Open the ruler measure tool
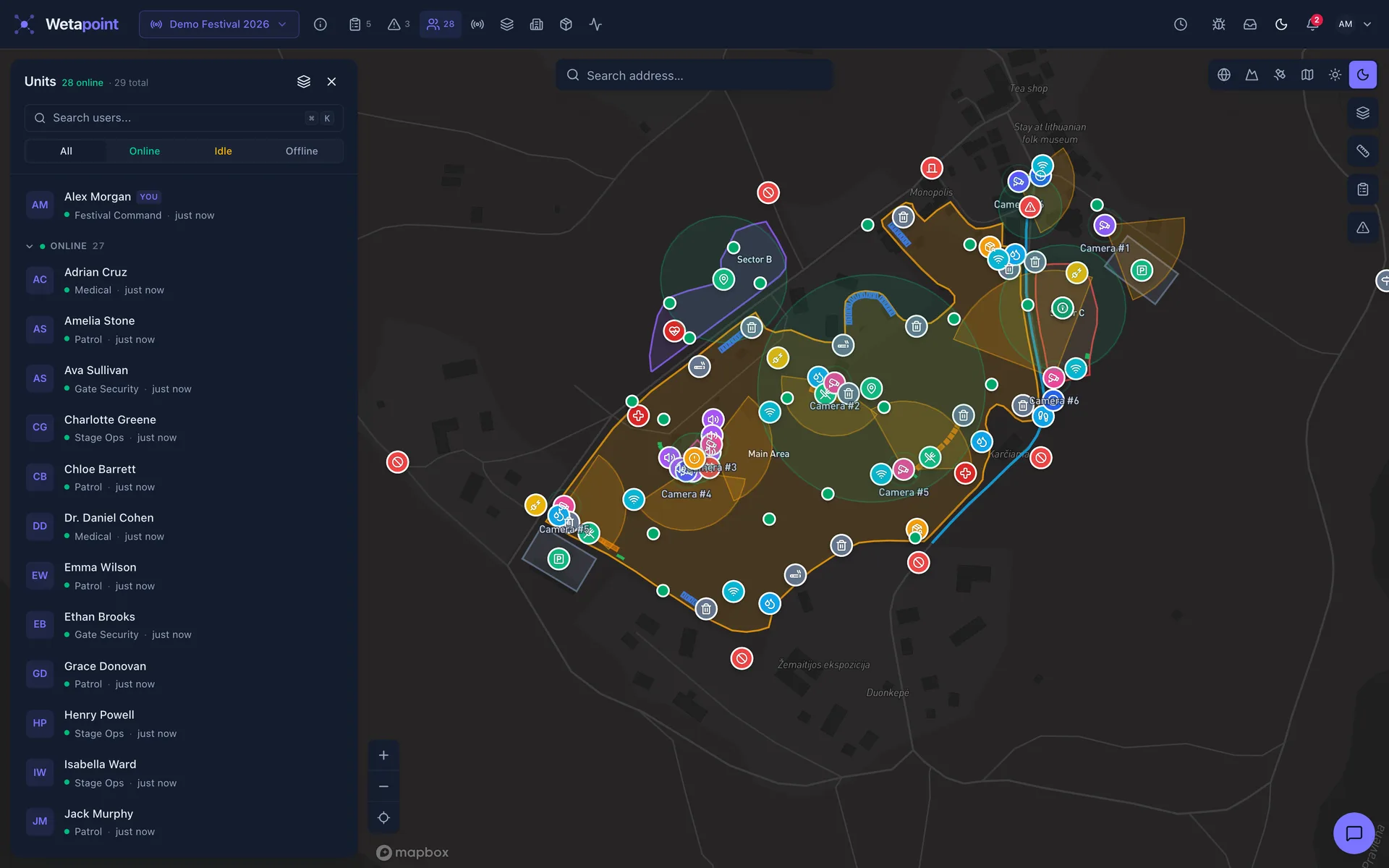1389x868 pixels. tap(1363, 151)
